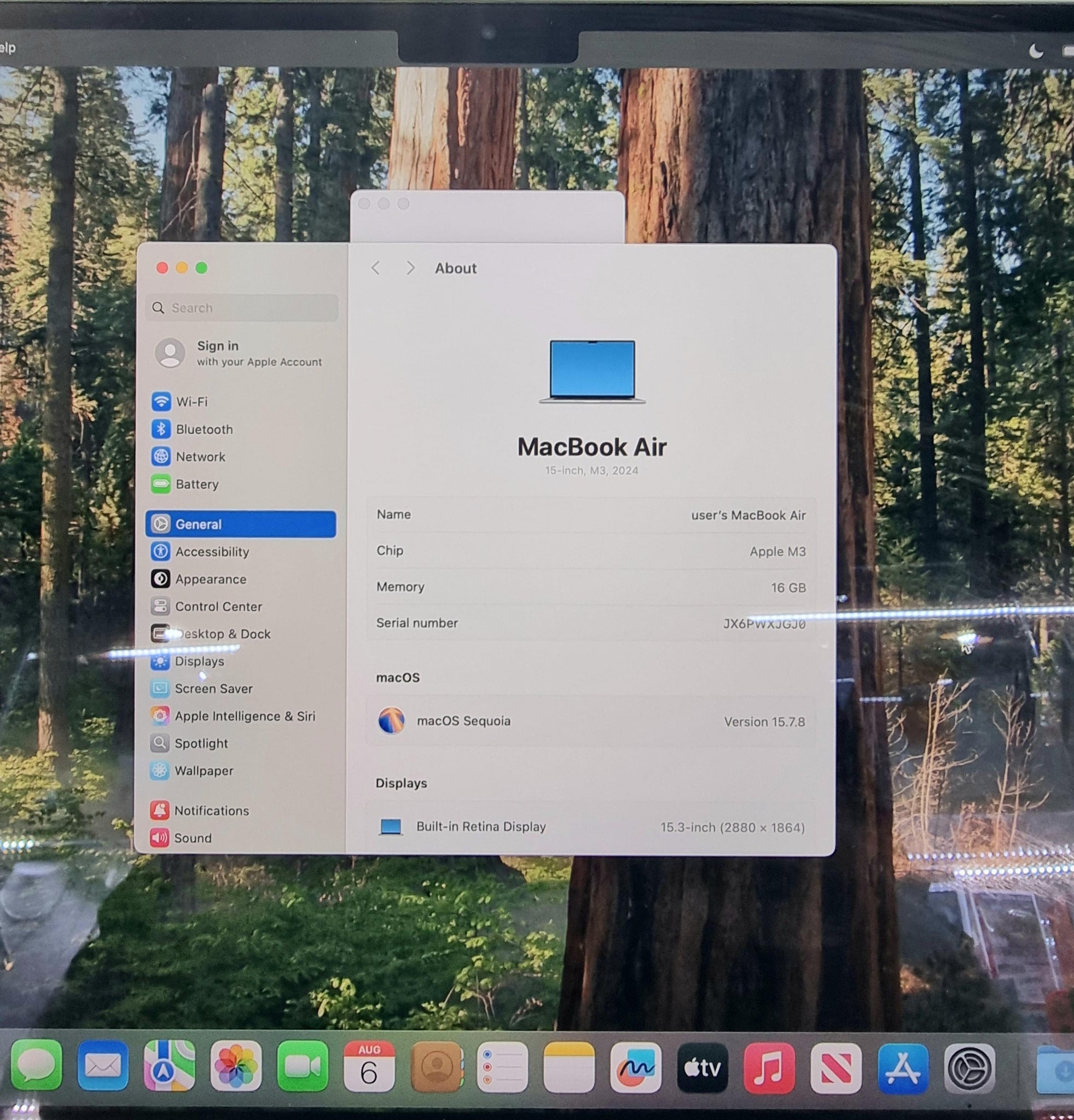Image resolution: width=1074 pixels, height=1120 pixels.
Task: Click the "About" title in the toolbar
Action: pyautogui.click(x=456, y=268)
